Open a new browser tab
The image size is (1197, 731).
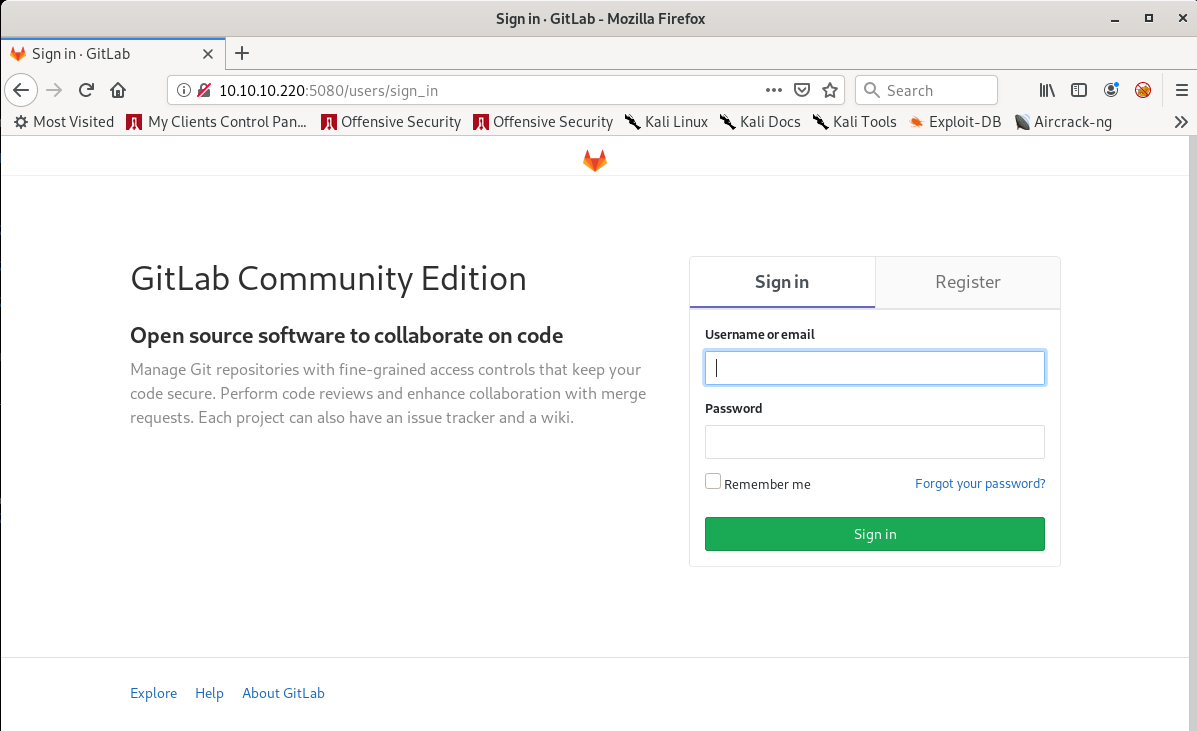pyautogui.click(x=241, y=54)
